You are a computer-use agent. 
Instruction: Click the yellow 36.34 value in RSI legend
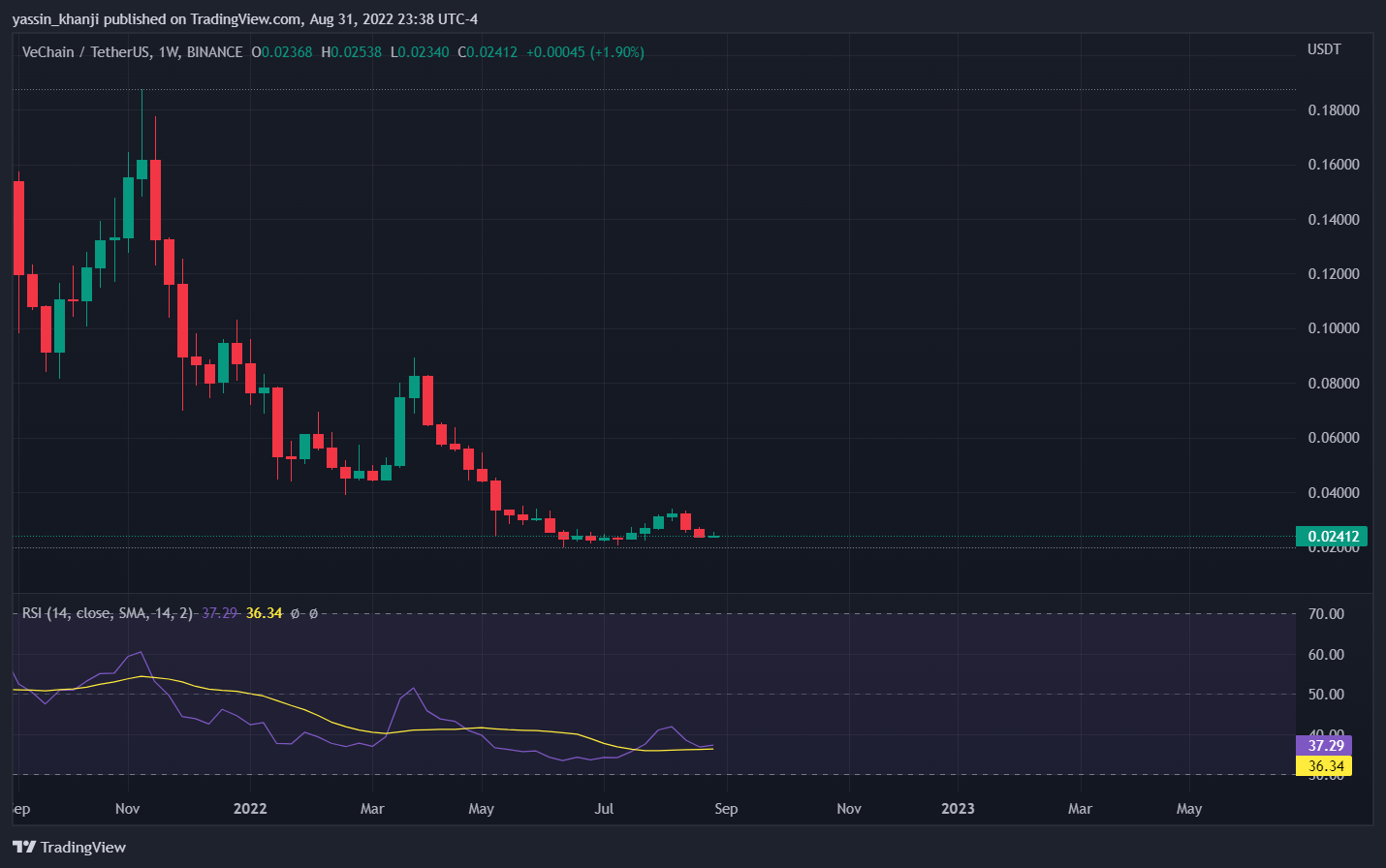[x=264, y=613]
